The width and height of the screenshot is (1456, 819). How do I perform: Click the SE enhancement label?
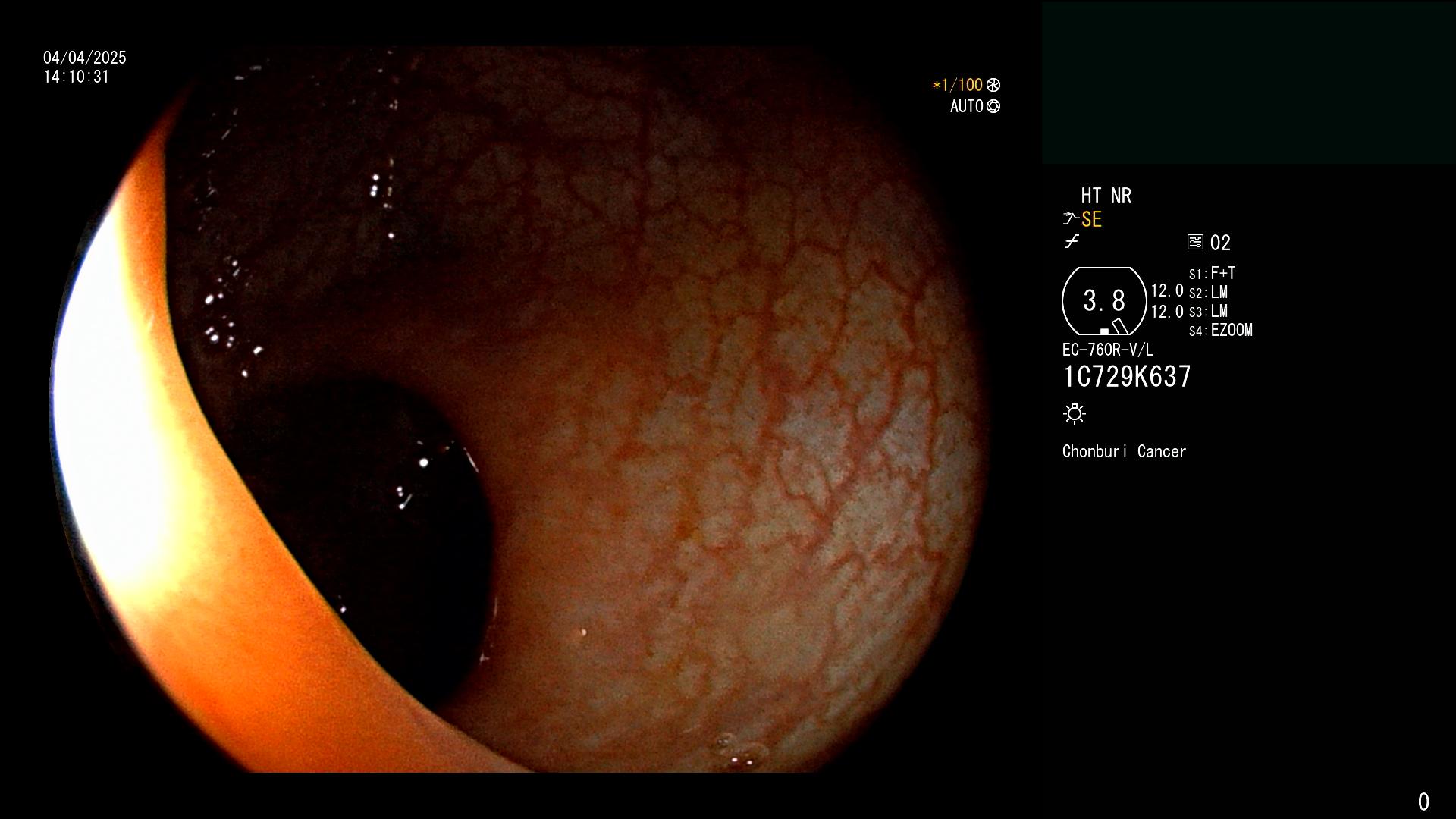[x=1091, y=219]
